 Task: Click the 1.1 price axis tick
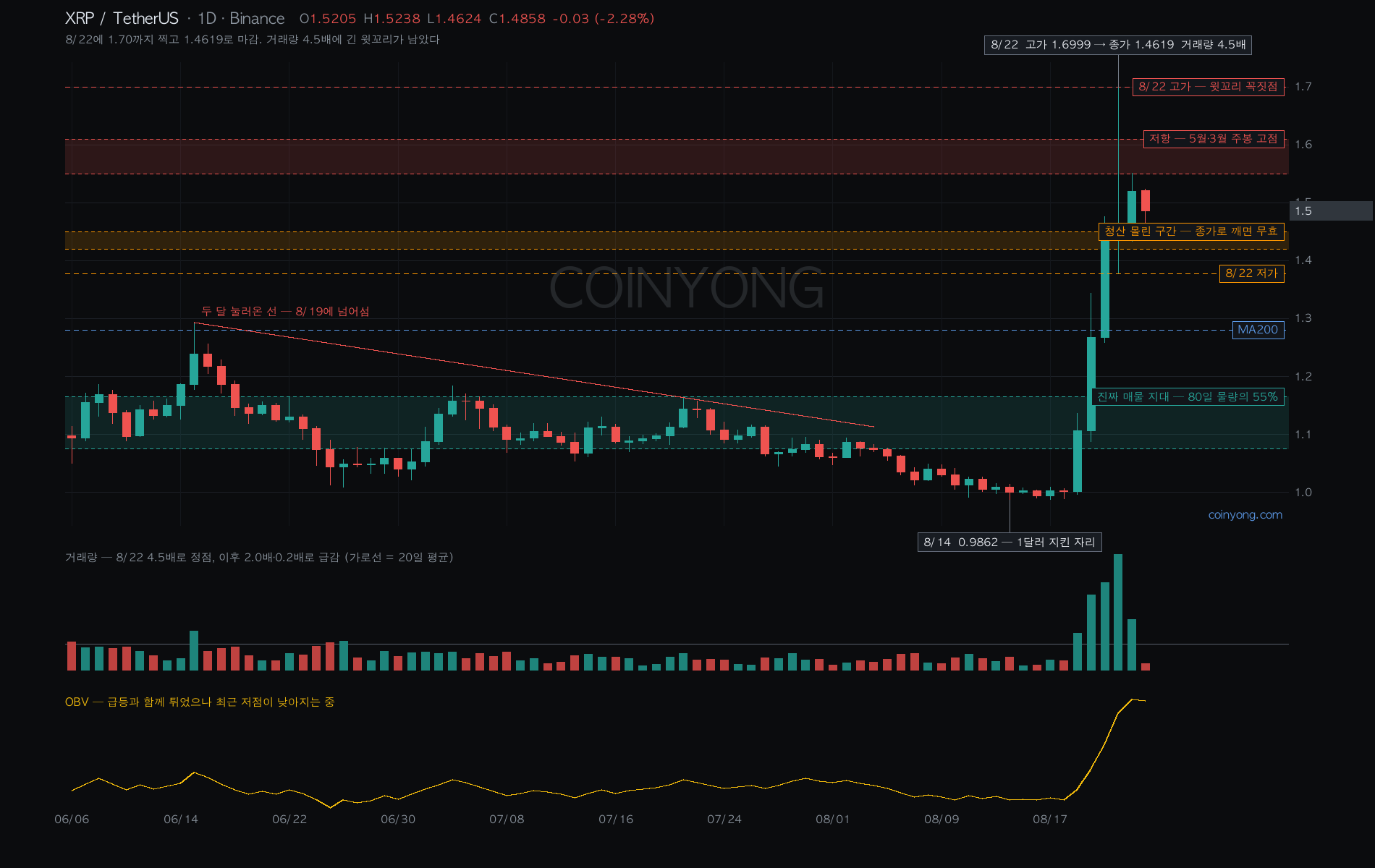[1303, 435]
